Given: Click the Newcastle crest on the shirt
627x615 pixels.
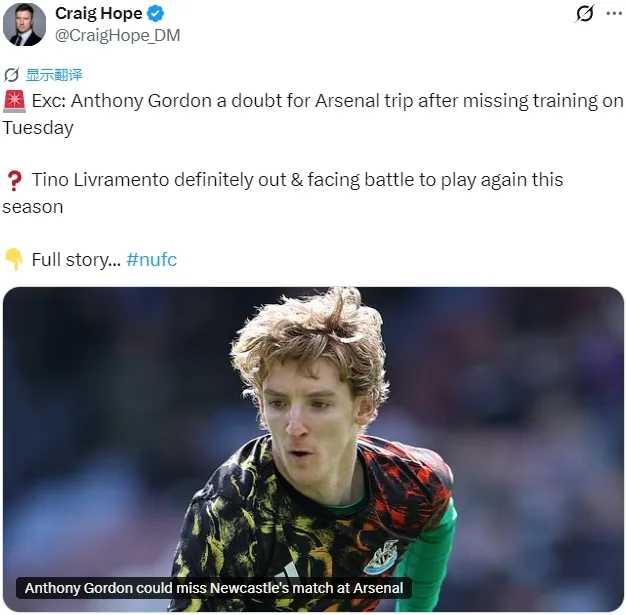Looking at the screenshot, I should 381,556.
